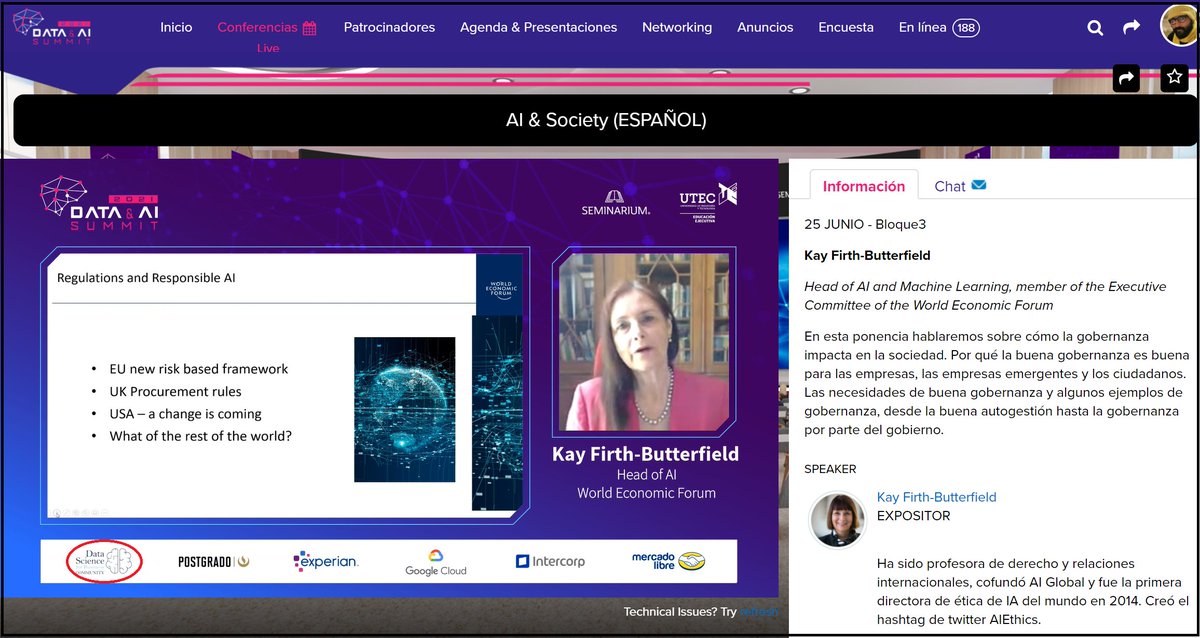1200x638 pixels.
Task: Expand the SPEAKER section details
Action: pos(832,468)
